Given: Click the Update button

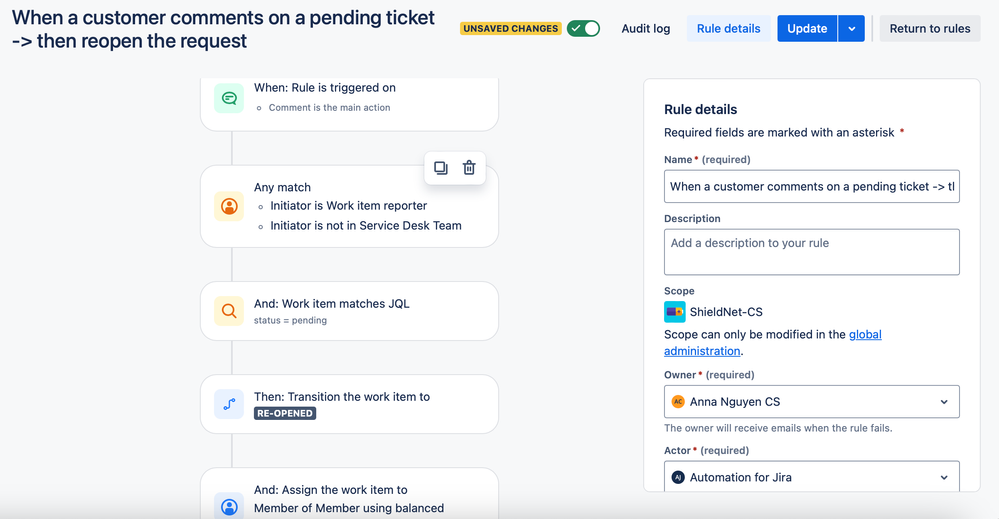Looking at the screenshot, I should 807,29.
